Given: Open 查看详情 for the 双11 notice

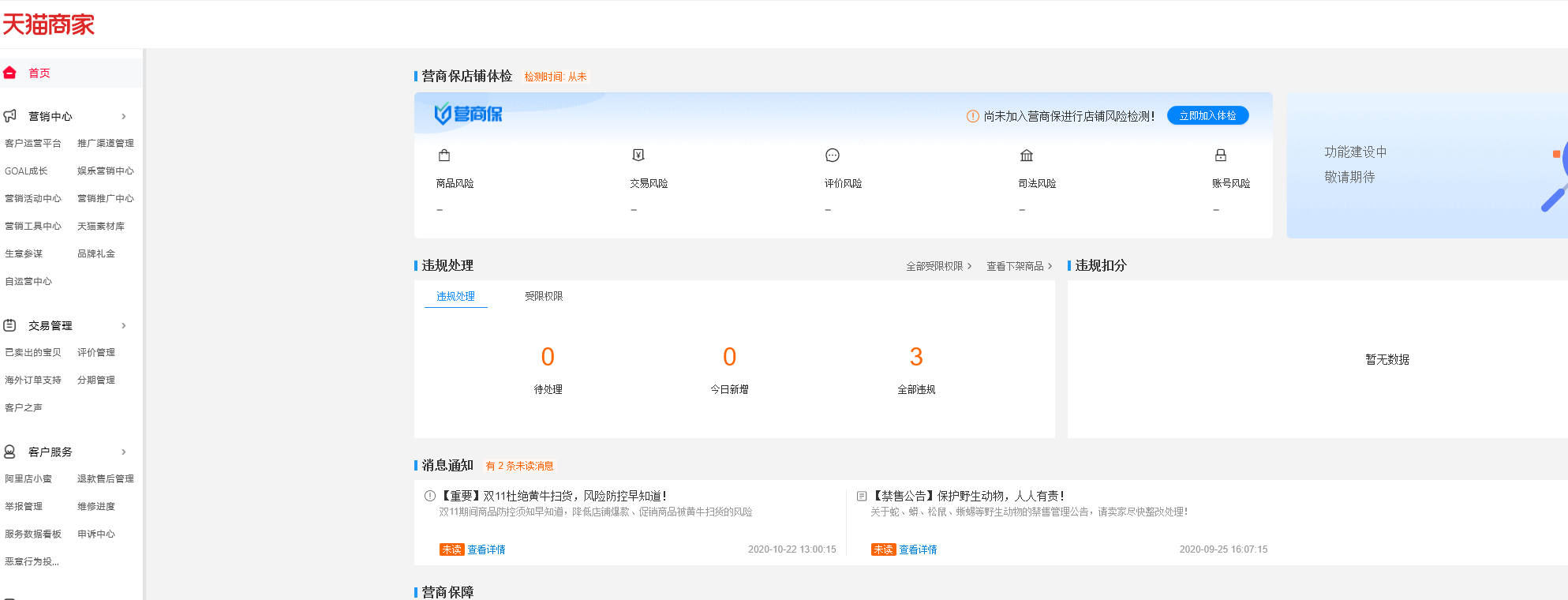Looking at the screenshot, I should (486, 549).
